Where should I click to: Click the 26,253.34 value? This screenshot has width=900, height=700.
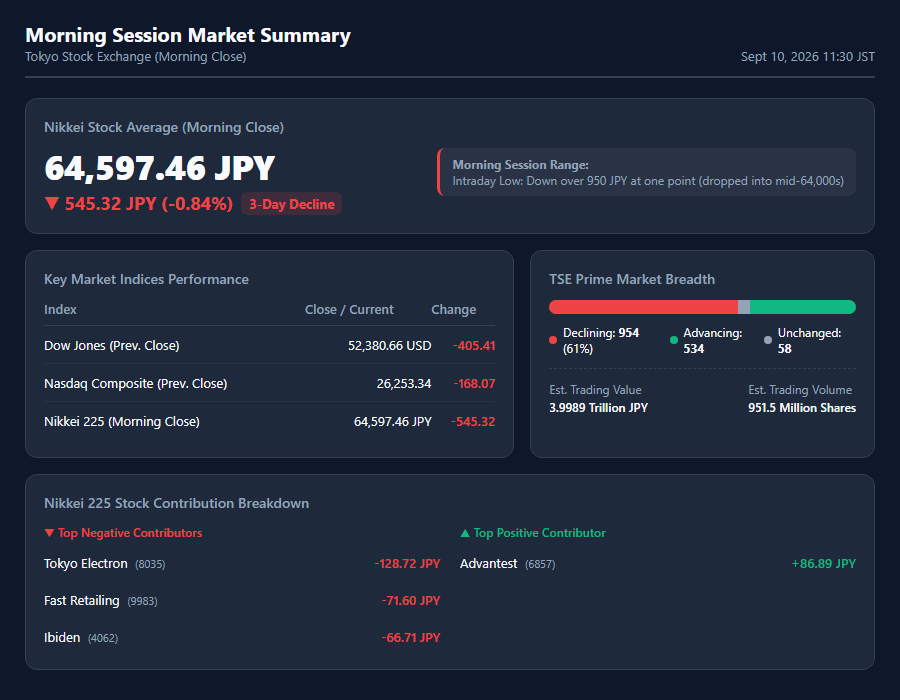(404, 383)
